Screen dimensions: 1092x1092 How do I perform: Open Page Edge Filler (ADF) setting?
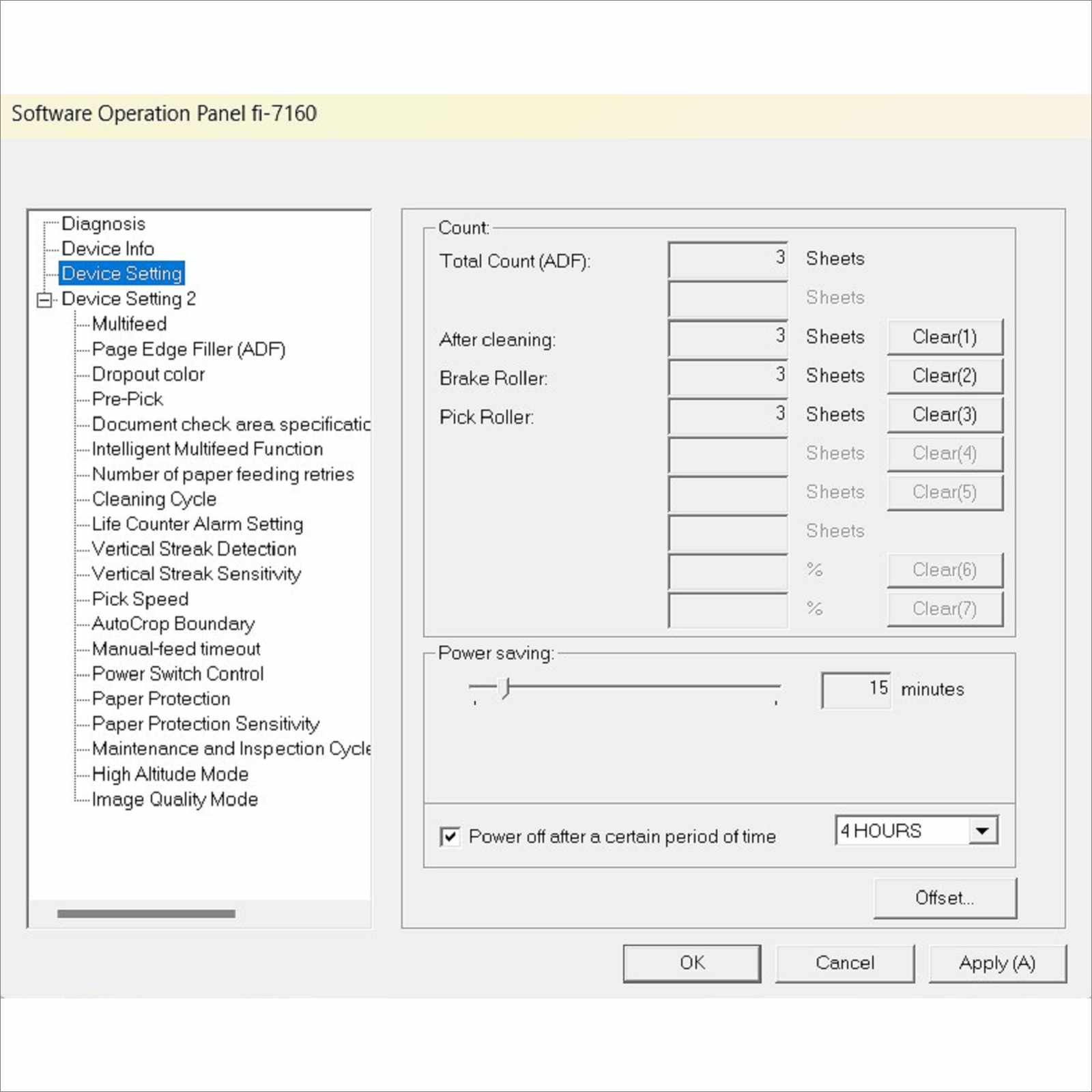(188, 349)
